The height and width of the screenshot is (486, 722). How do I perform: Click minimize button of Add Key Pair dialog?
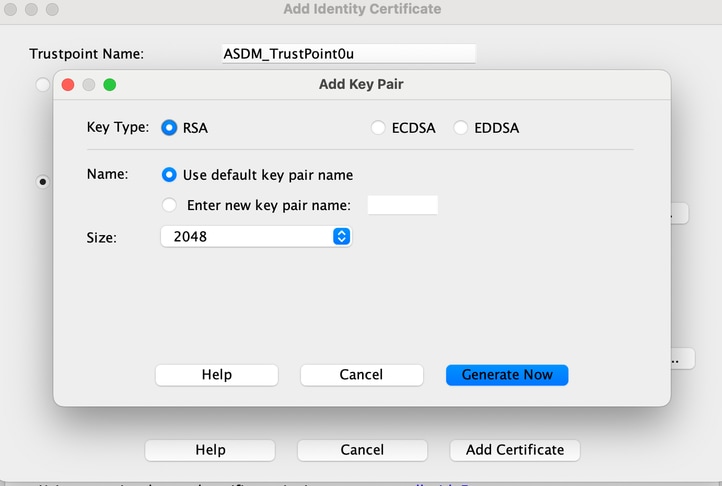(x=89, y=85)
